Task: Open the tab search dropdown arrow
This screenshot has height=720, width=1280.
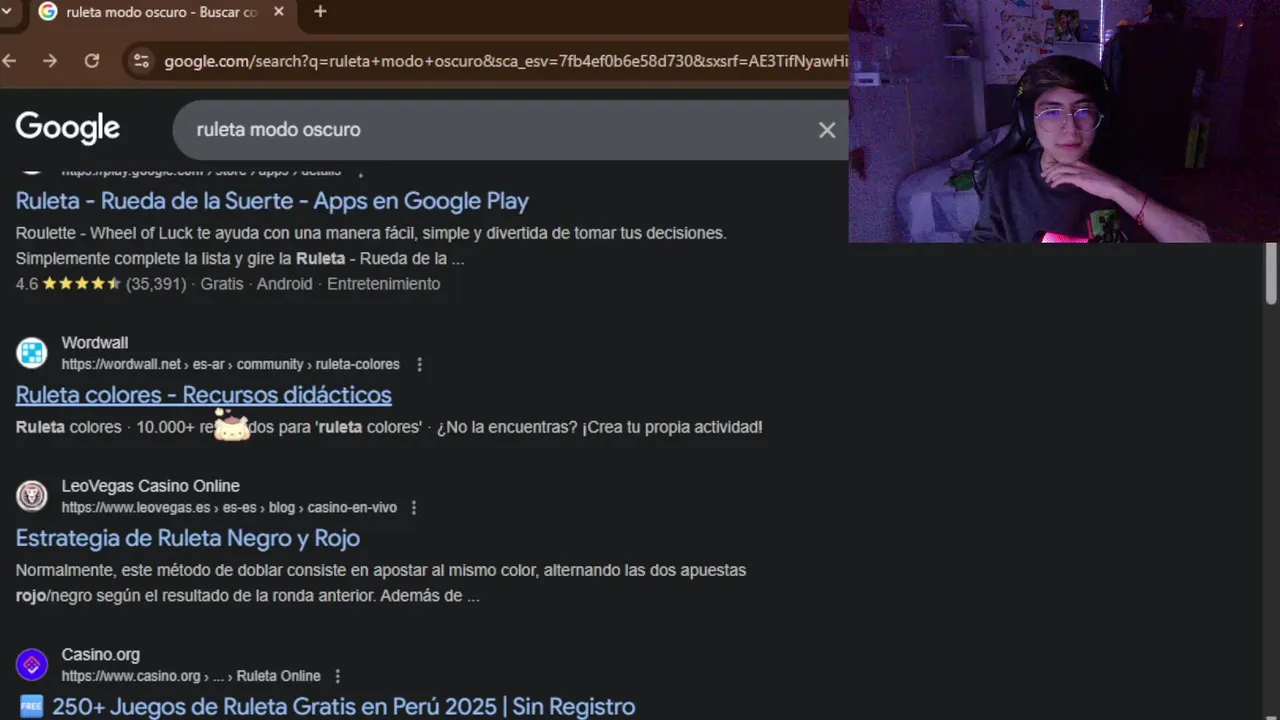Action: [x=6, y=12]
